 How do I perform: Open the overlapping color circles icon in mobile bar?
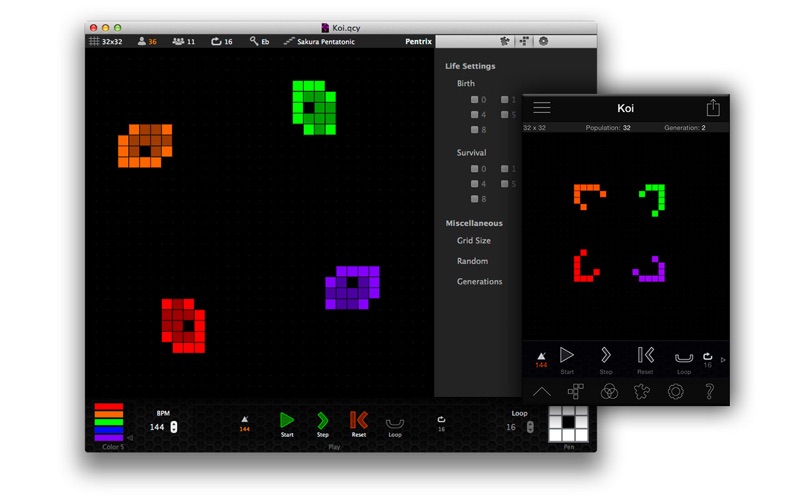(609, 391)
